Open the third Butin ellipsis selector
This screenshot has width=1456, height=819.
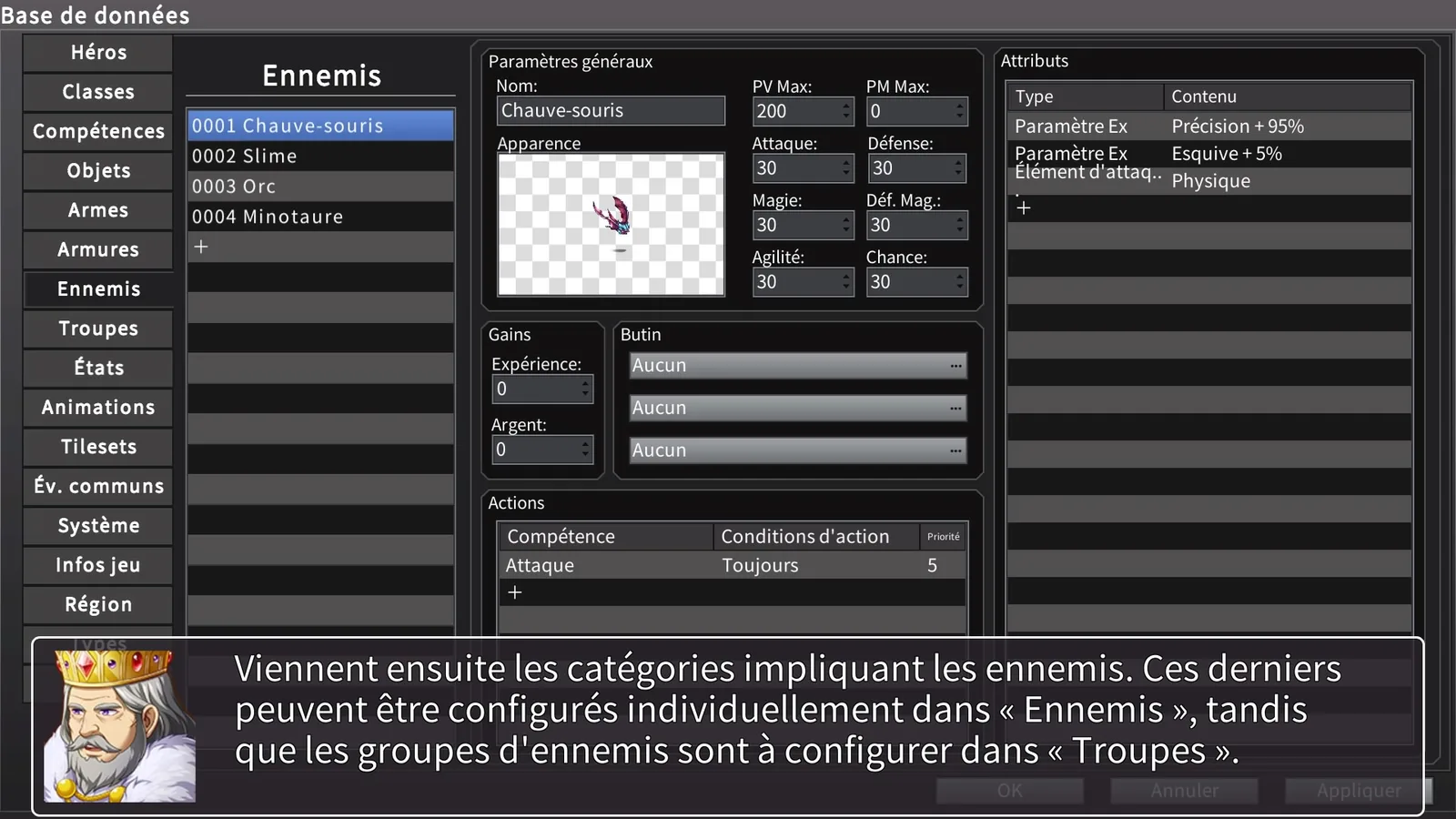point(955,450)
